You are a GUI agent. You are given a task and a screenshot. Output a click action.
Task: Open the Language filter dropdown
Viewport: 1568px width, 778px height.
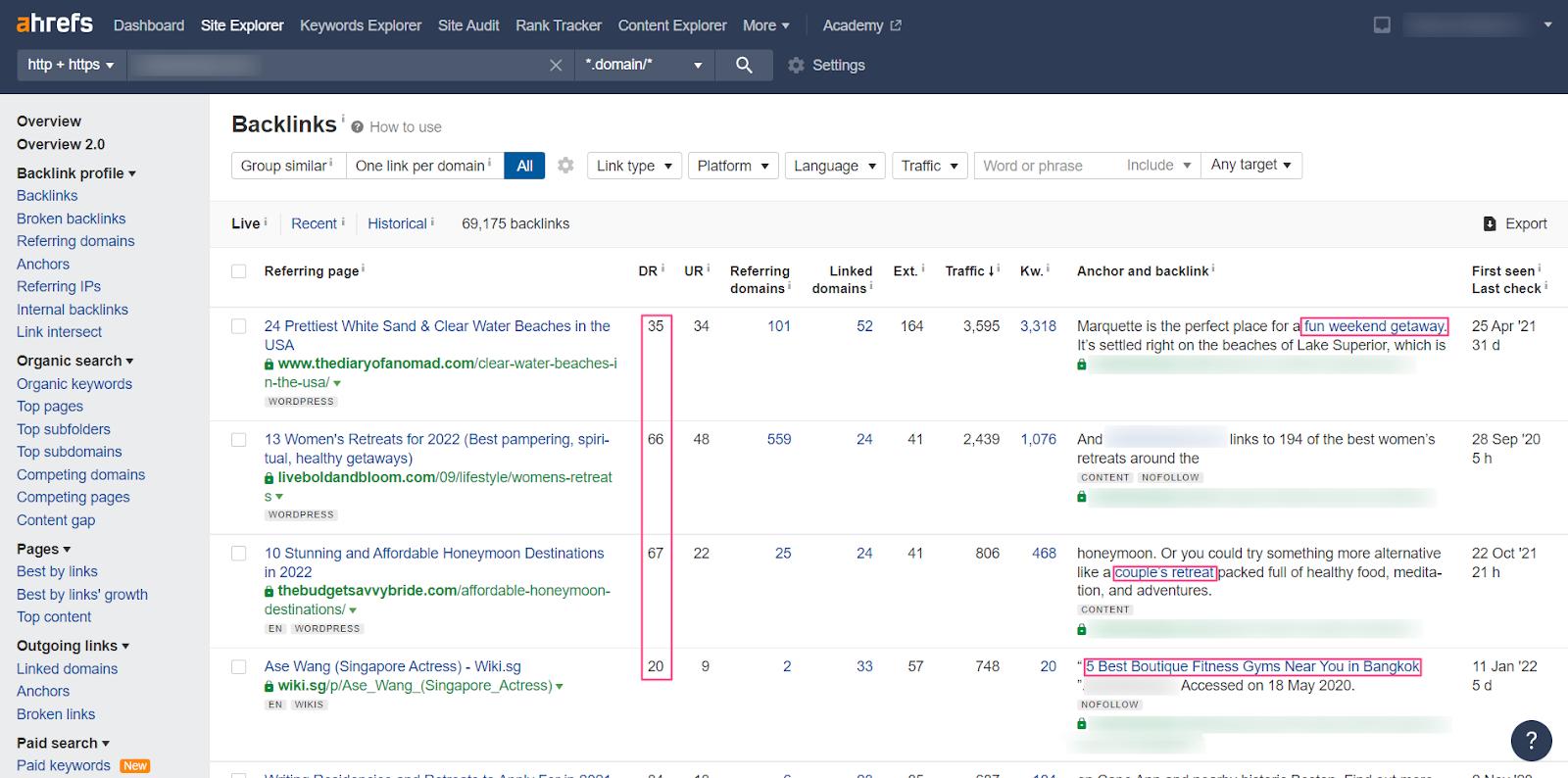click(x=835, y=166)
